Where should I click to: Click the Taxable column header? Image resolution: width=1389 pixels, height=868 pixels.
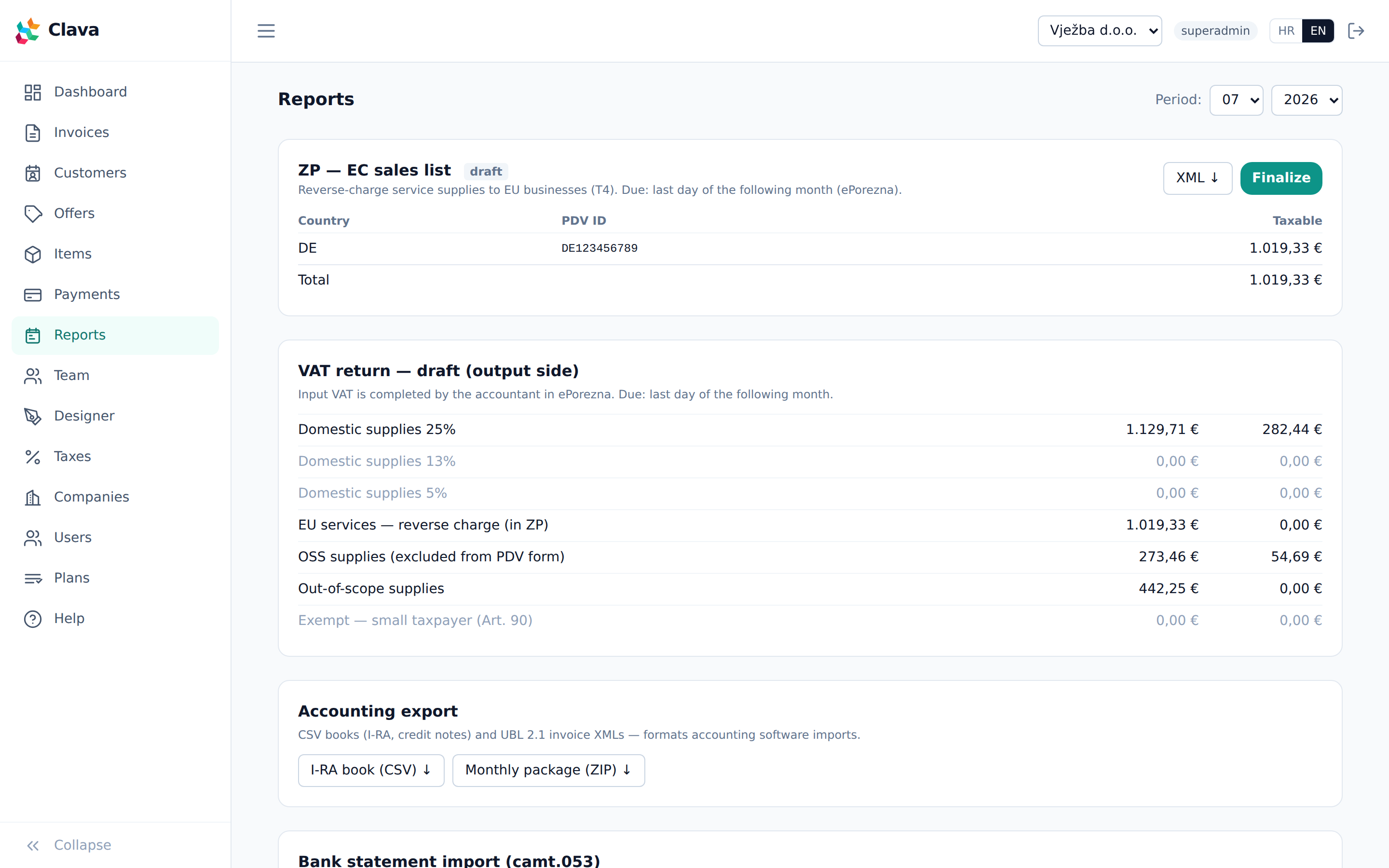1297,221
